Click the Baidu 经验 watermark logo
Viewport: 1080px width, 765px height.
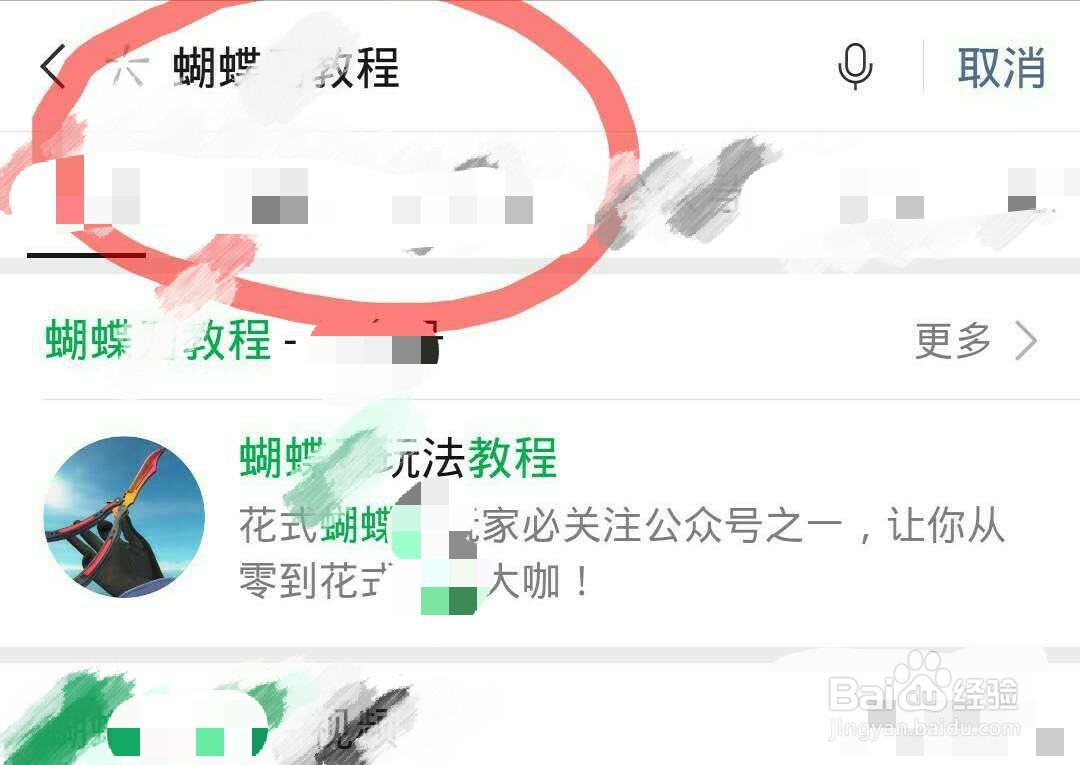coord(923,689)
